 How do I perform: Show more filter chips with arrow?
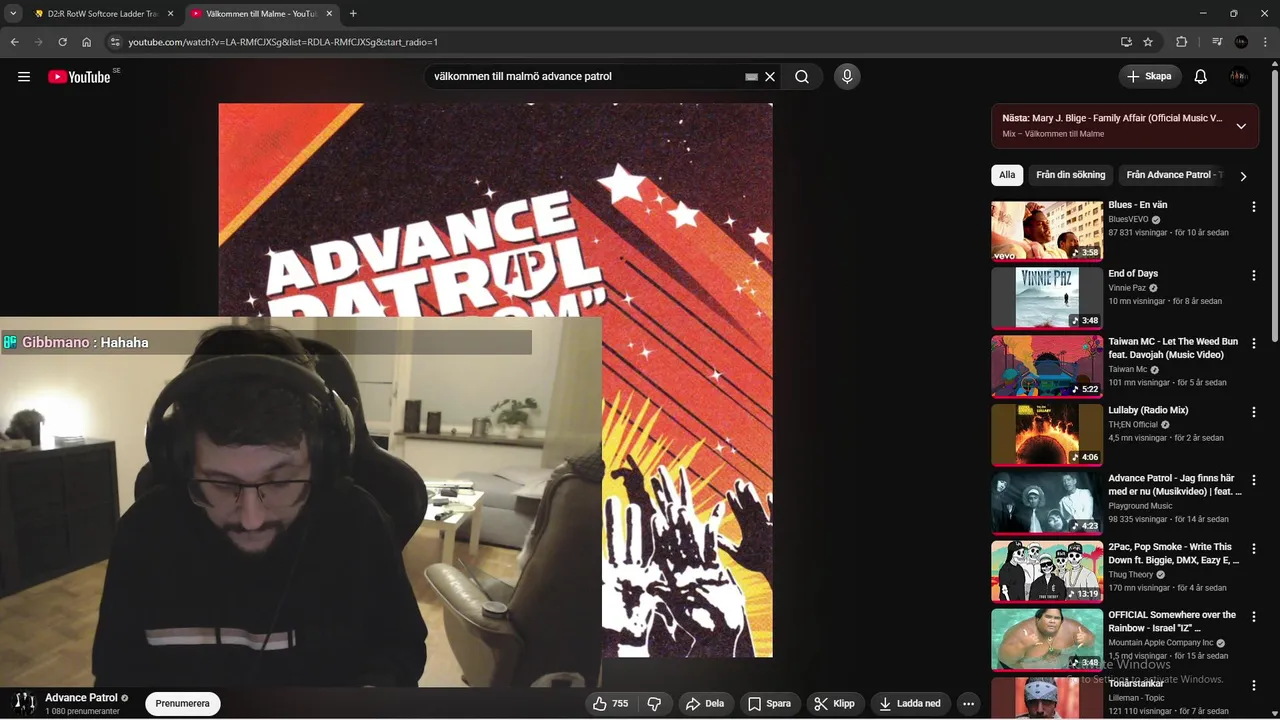[1243, 176]
